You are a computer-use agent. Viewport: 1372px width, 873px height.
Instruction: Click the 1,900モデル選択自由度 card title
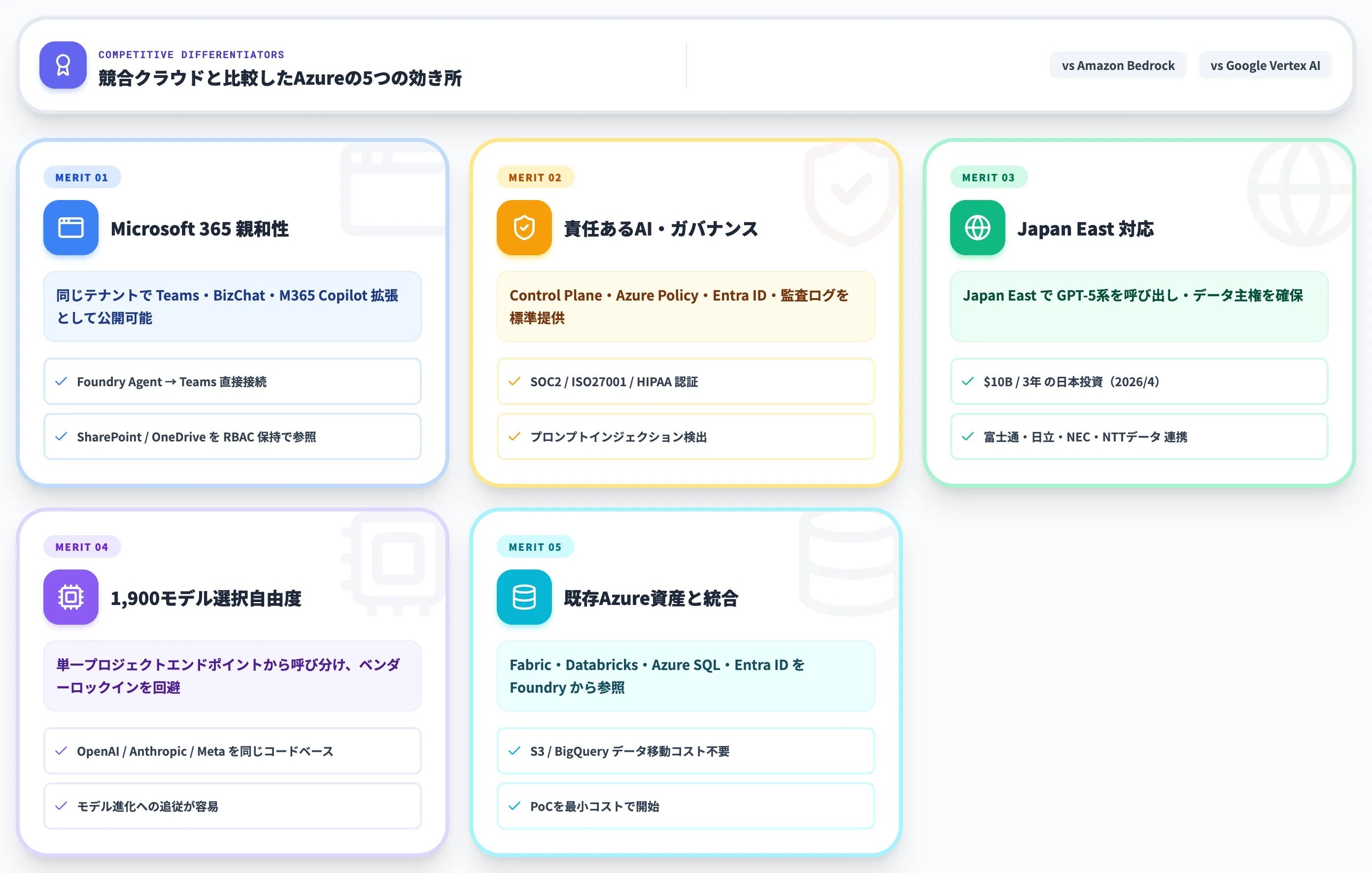206,599
